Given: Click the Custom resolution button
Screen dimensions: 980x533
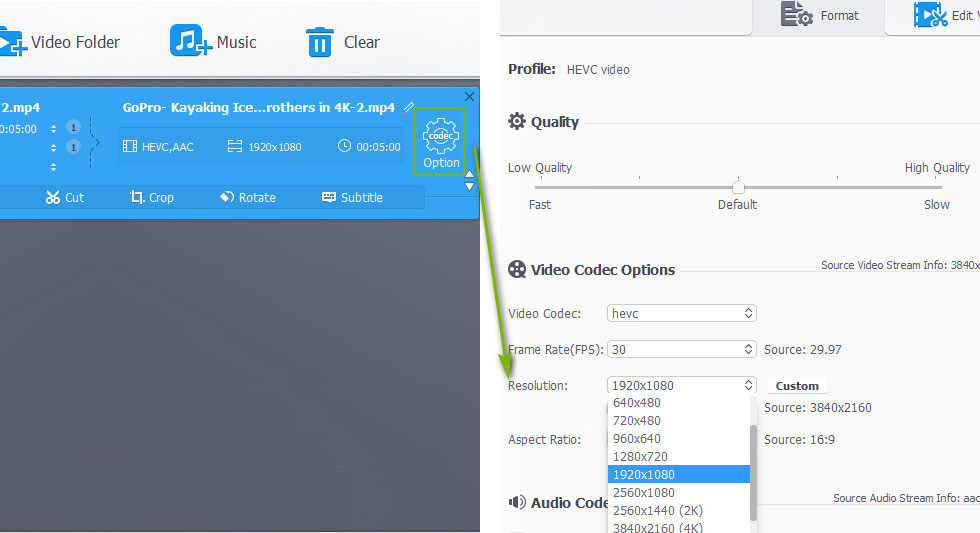Looking at the screenshot, I should pos(797,386).
